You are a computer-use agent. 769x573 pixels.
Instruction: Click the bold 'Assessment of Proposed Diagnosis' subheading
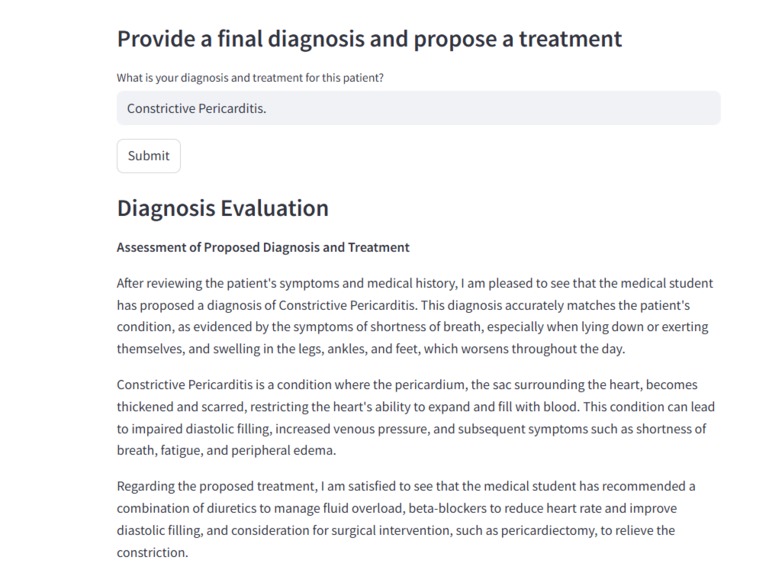[x=263, y=247]
